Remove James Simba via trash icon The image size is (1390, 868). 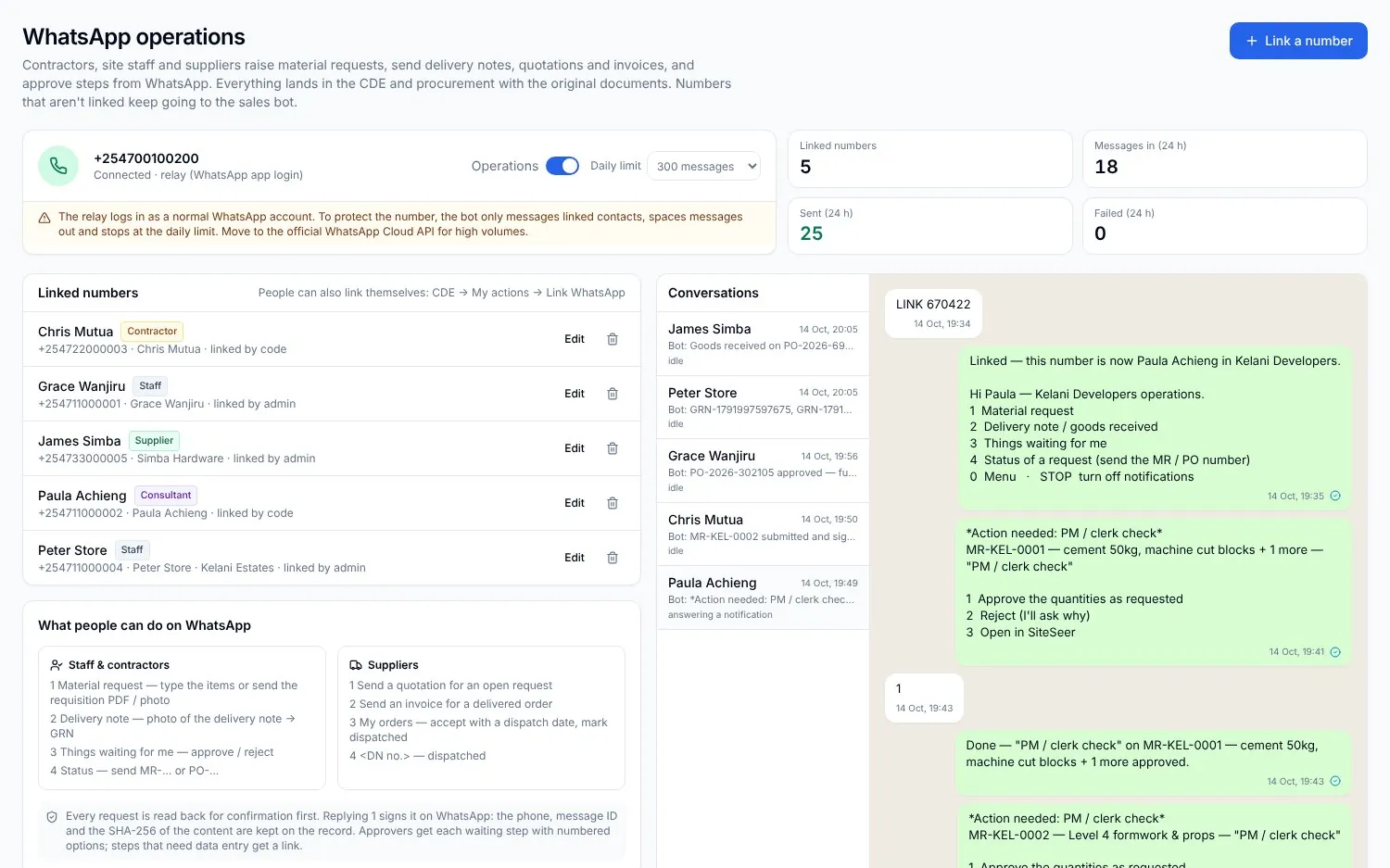[x=613, y=448]
